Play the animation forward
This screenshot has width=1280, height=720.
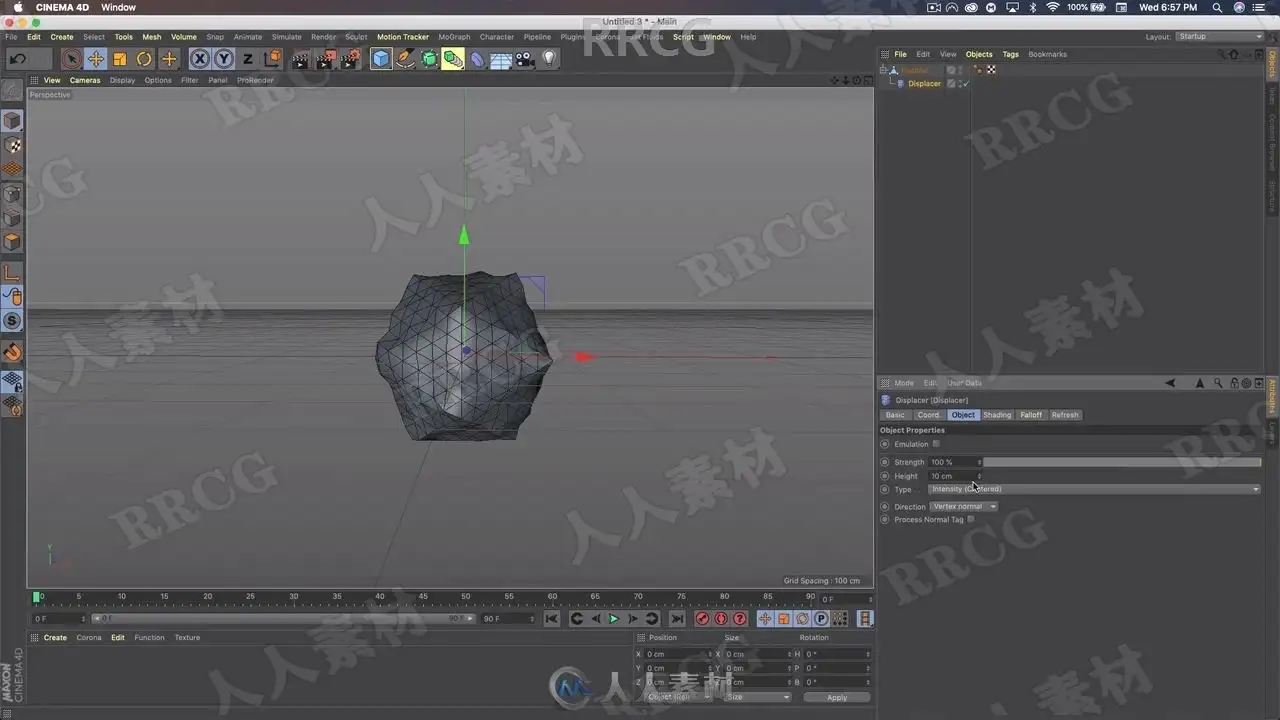click(614, 619)
